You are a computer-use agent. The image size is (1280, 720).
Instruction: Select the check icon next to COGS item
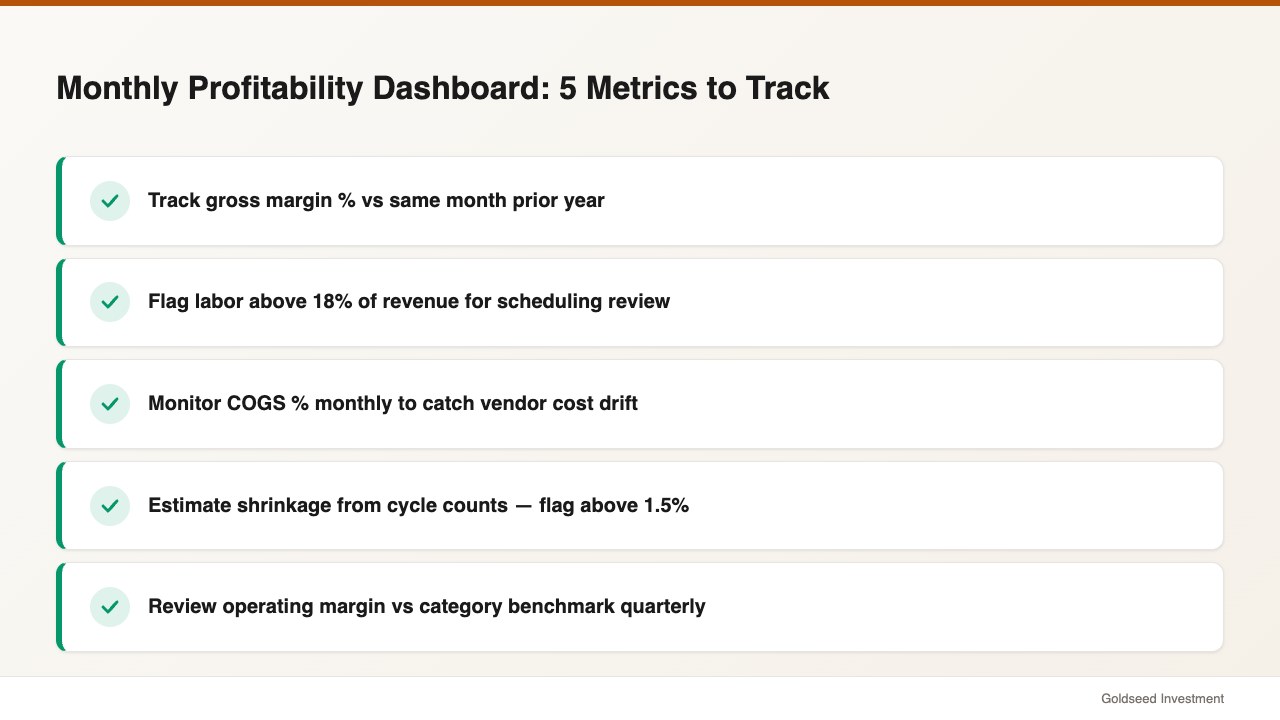[x=110, y=404]
